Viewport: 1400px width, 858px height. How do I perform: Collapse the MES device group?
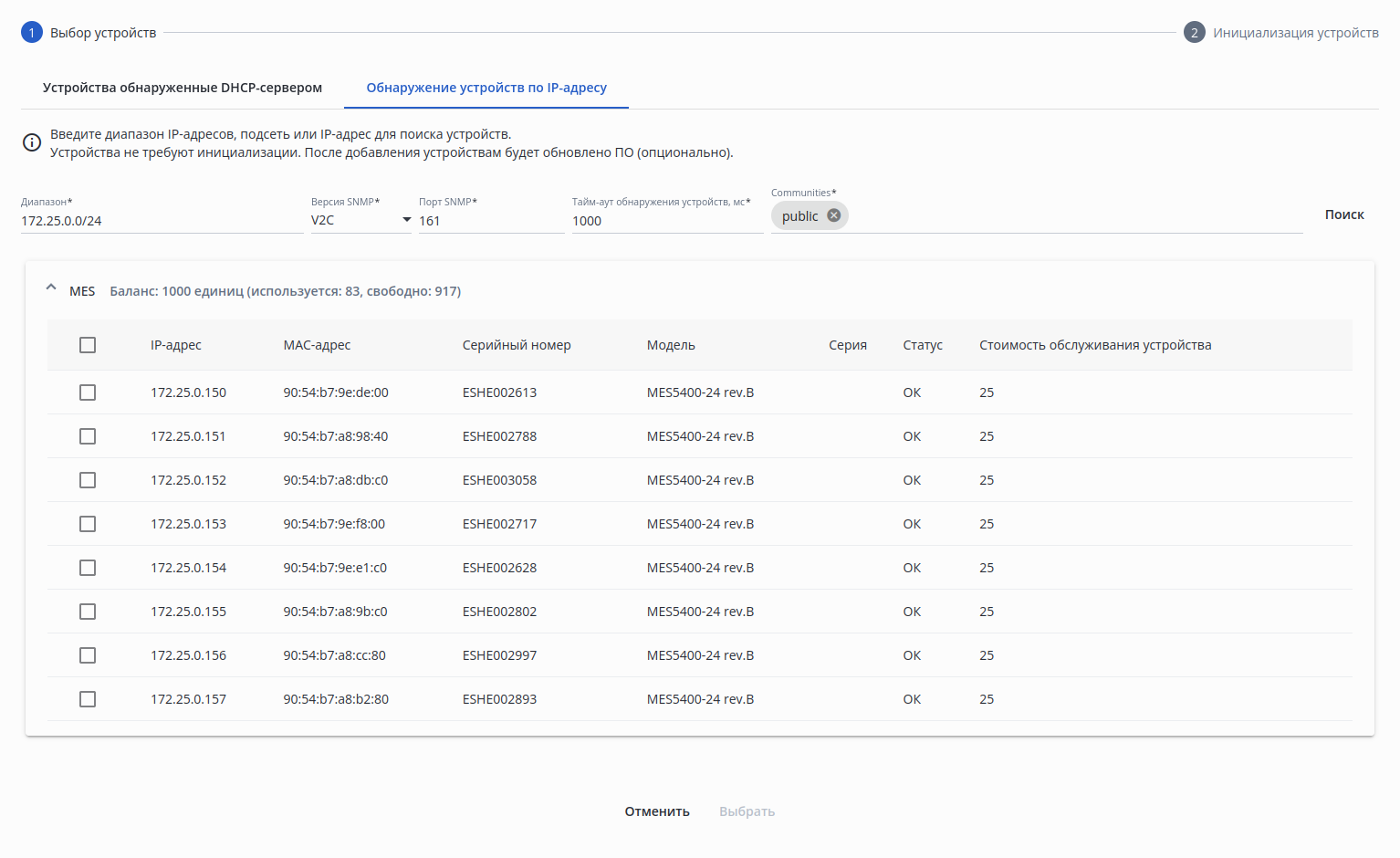[51, 288]
